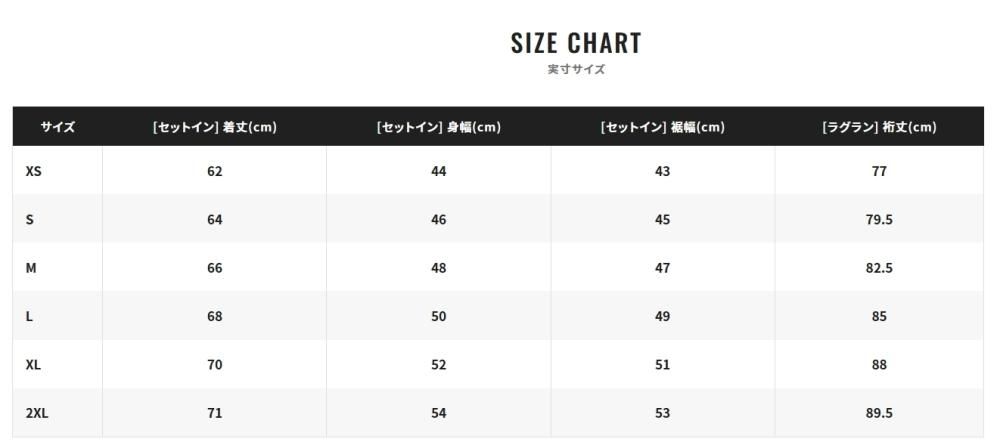Click the 79.5 sleeve length cell
Image resolution: width=1000 pixels, height=445 pixels.
[x=879, y=219]
